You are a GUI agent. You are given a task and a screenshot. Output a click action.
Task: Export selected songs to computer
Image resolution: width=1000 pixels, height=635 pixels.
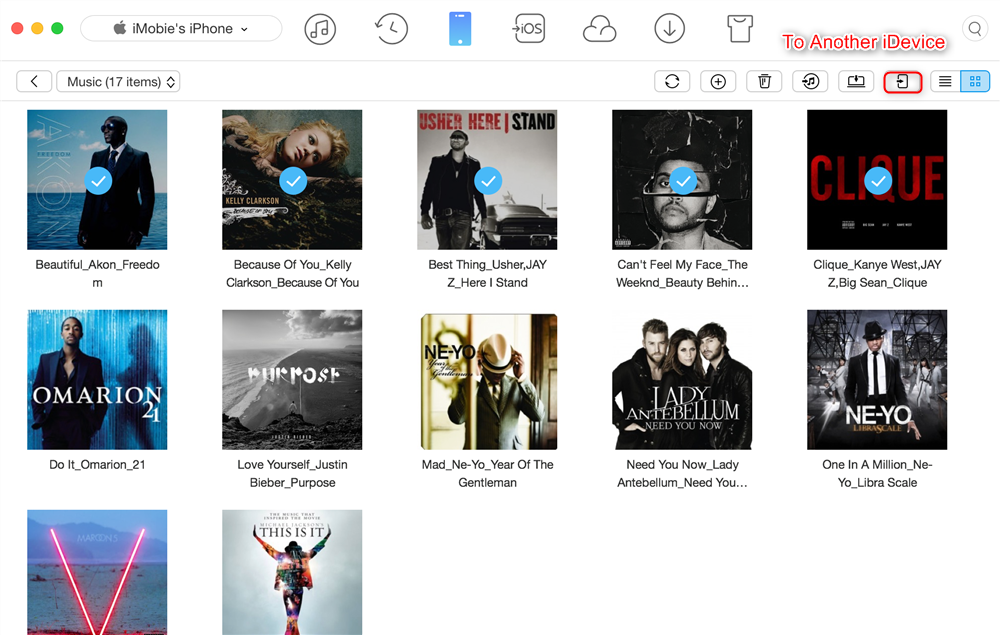(x=856, y=82)
